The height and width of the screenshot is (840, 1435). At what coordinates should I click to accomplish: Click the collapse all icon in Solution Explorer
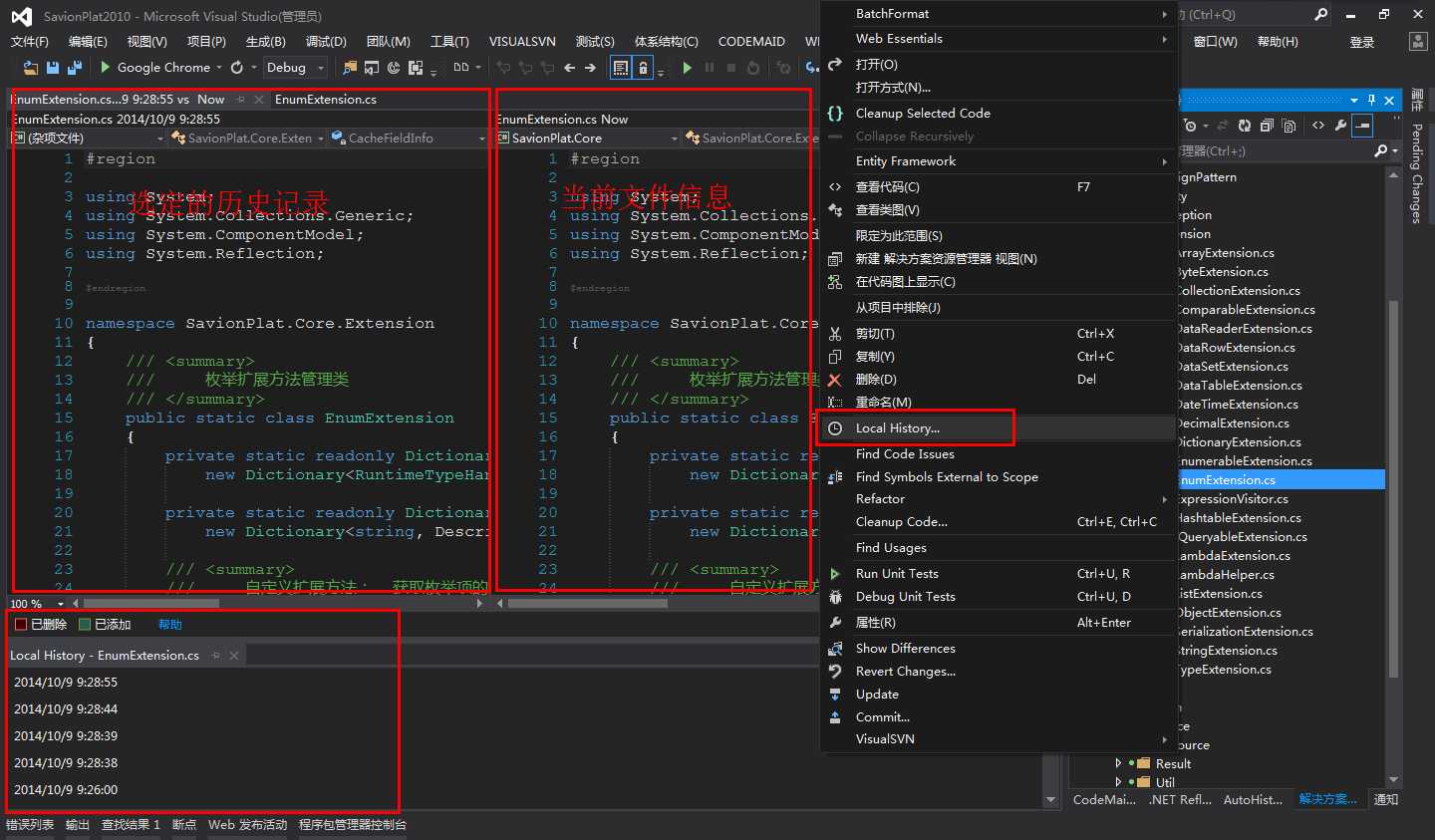1267,126
